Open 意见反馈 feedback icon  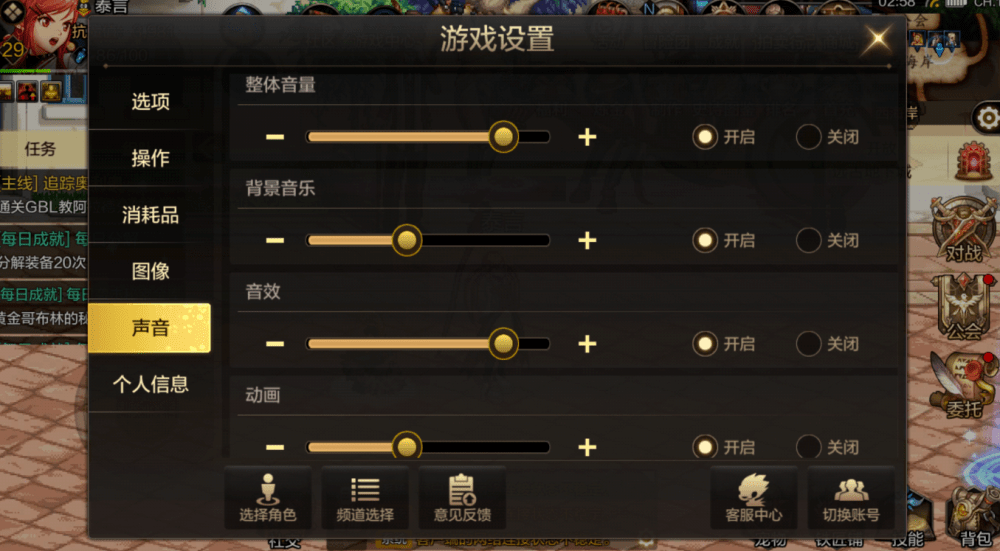[x=462, y=497]
